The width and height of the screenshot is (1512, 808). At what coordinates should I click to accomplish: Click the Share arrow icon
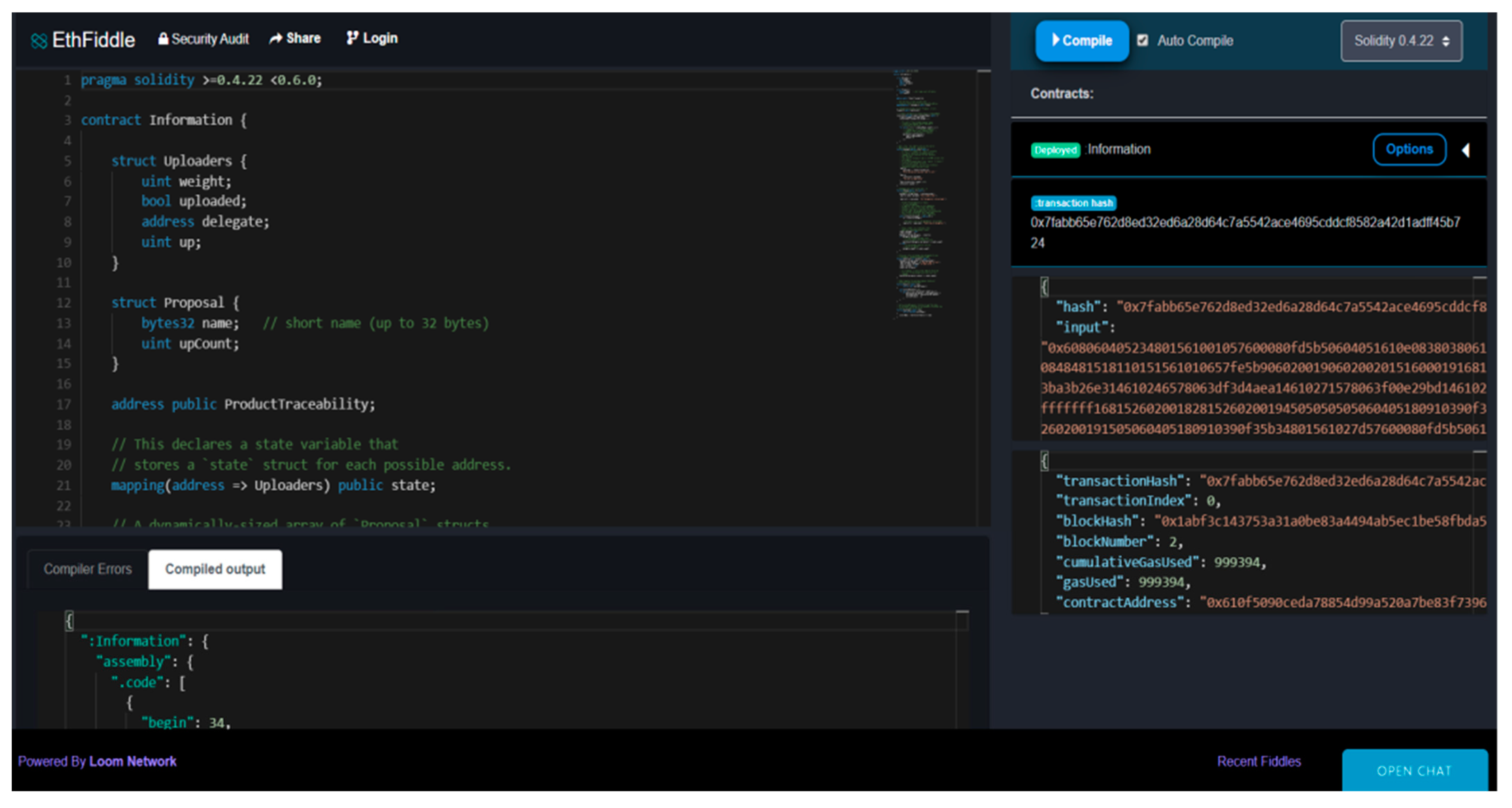[275, 39]
